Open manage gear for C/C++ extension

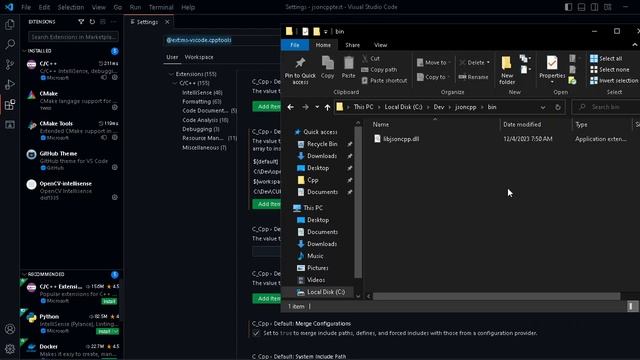(115, 78)
